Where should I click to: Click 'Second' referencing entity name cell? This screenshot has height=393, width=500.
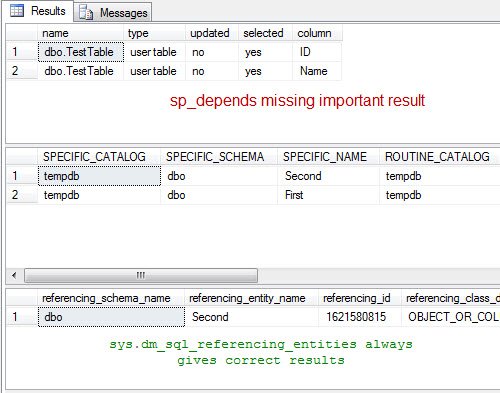251,317
